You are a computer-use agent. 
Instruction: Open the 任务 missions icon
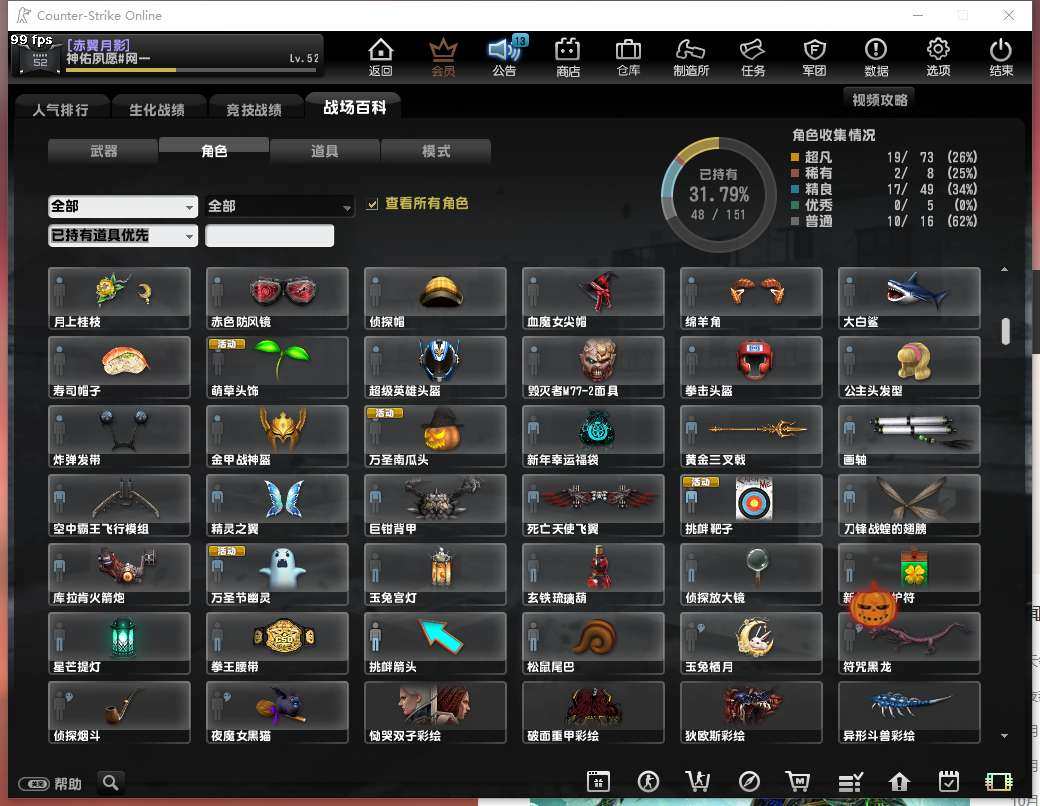pyautogui.click(x=753, y=57)
